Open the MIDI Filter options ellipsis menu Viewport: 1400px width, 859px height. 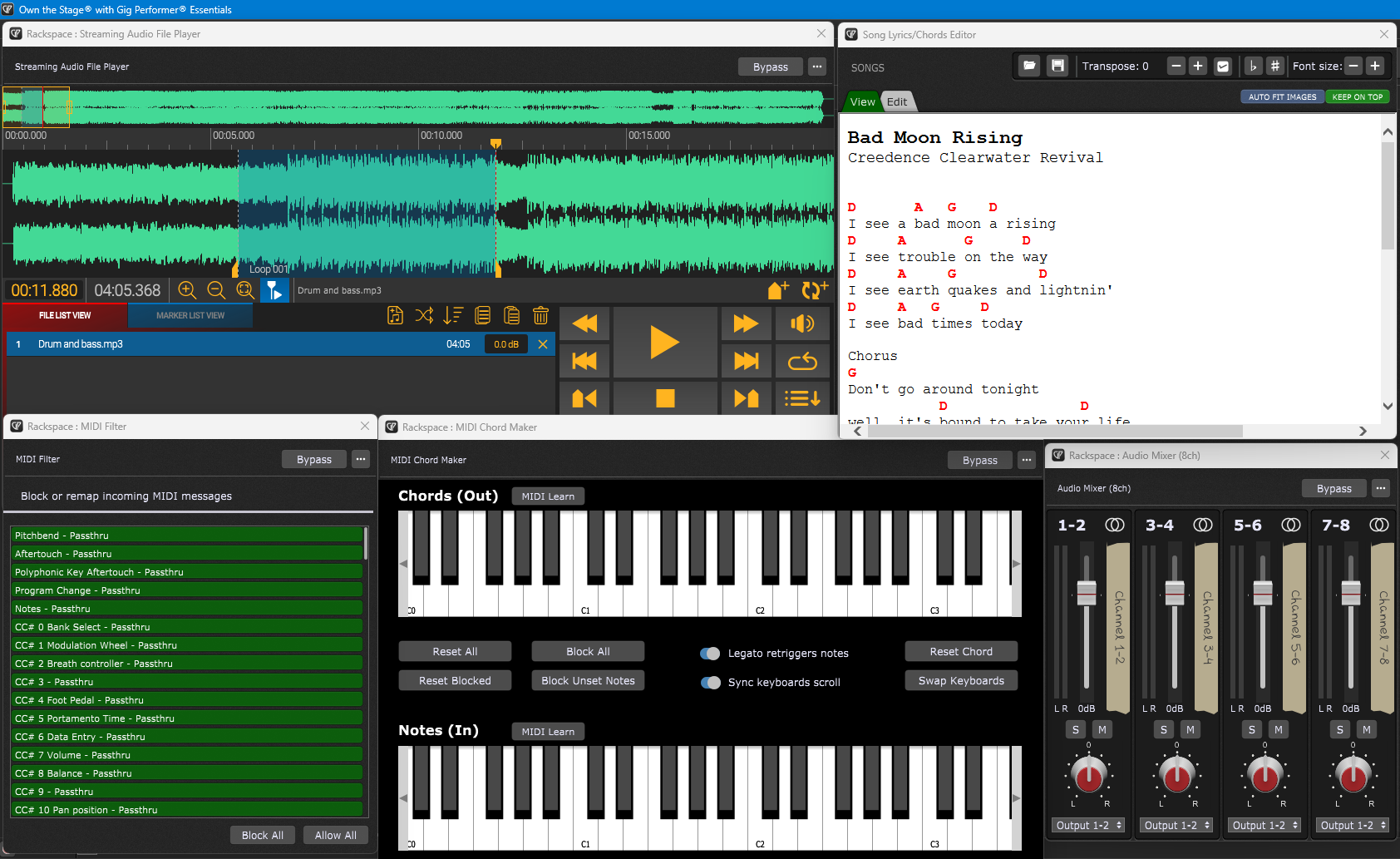(360, 459)
